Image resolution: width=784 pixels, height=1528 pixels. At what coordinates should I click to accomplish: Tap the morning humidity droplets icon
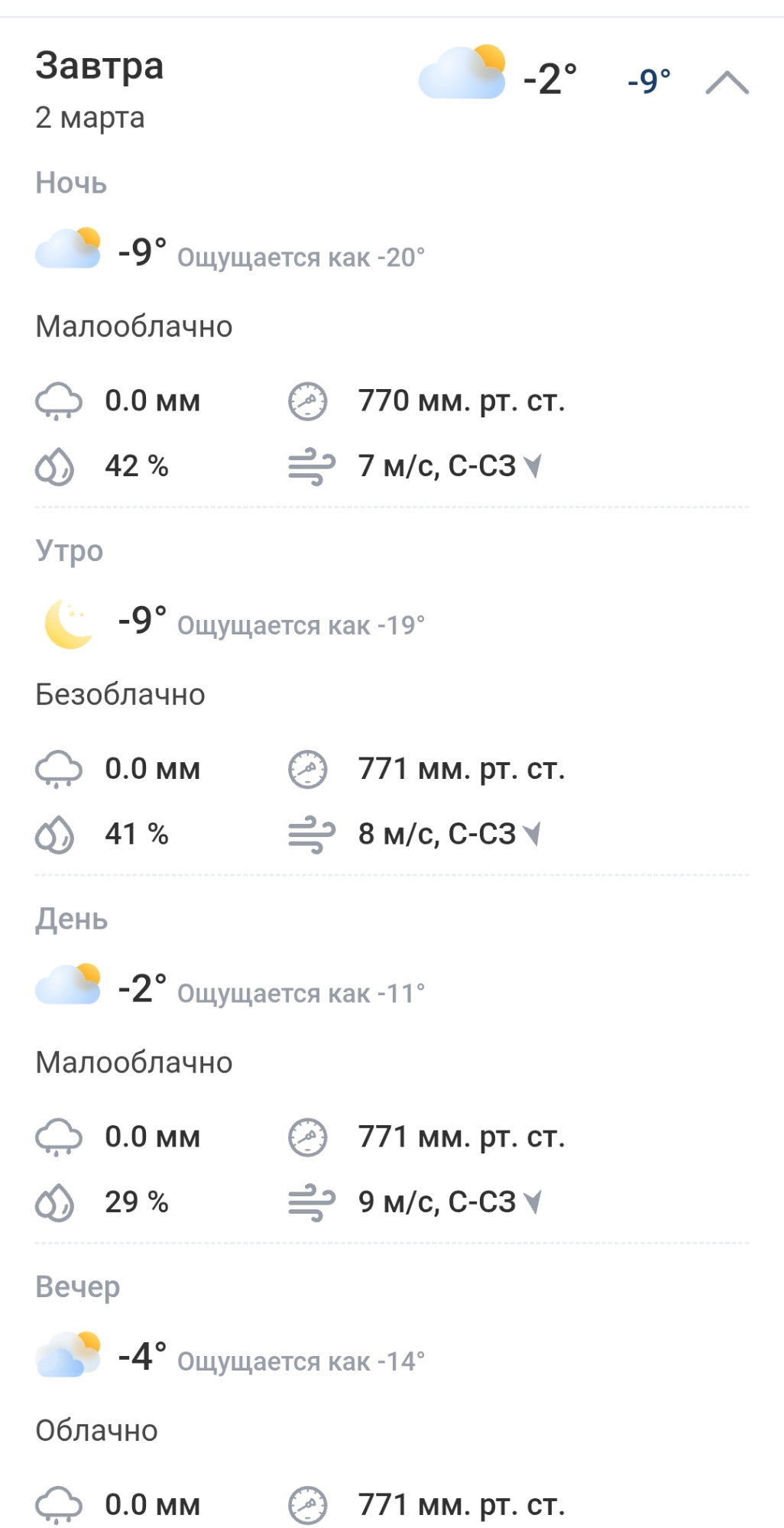click(55, 834)
